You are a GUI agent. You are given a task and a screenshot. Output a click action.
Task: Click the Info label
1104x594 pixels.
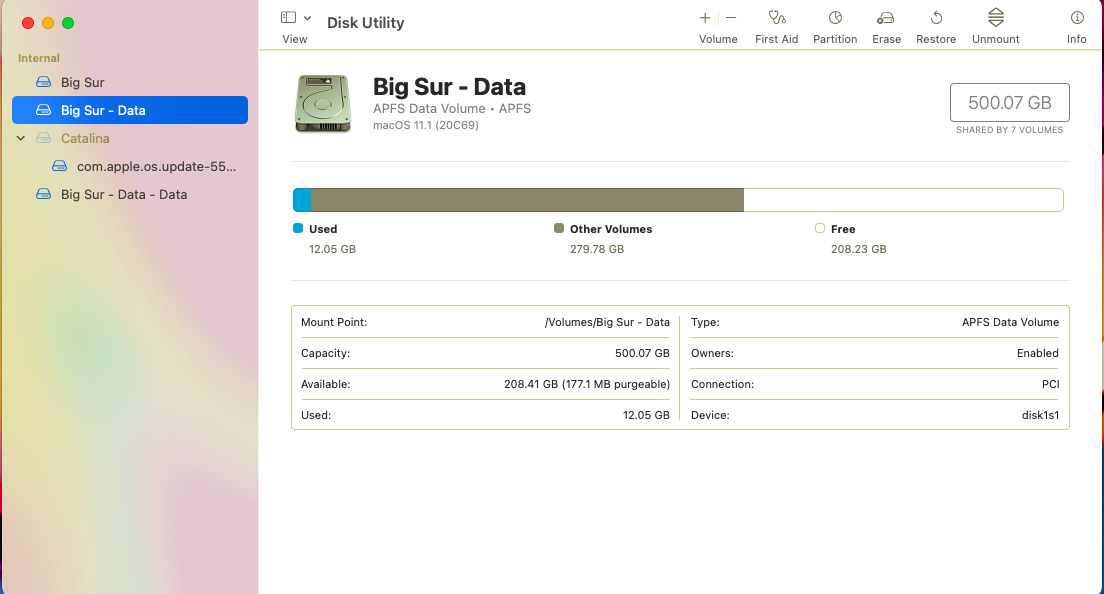tap(1077, 39)
